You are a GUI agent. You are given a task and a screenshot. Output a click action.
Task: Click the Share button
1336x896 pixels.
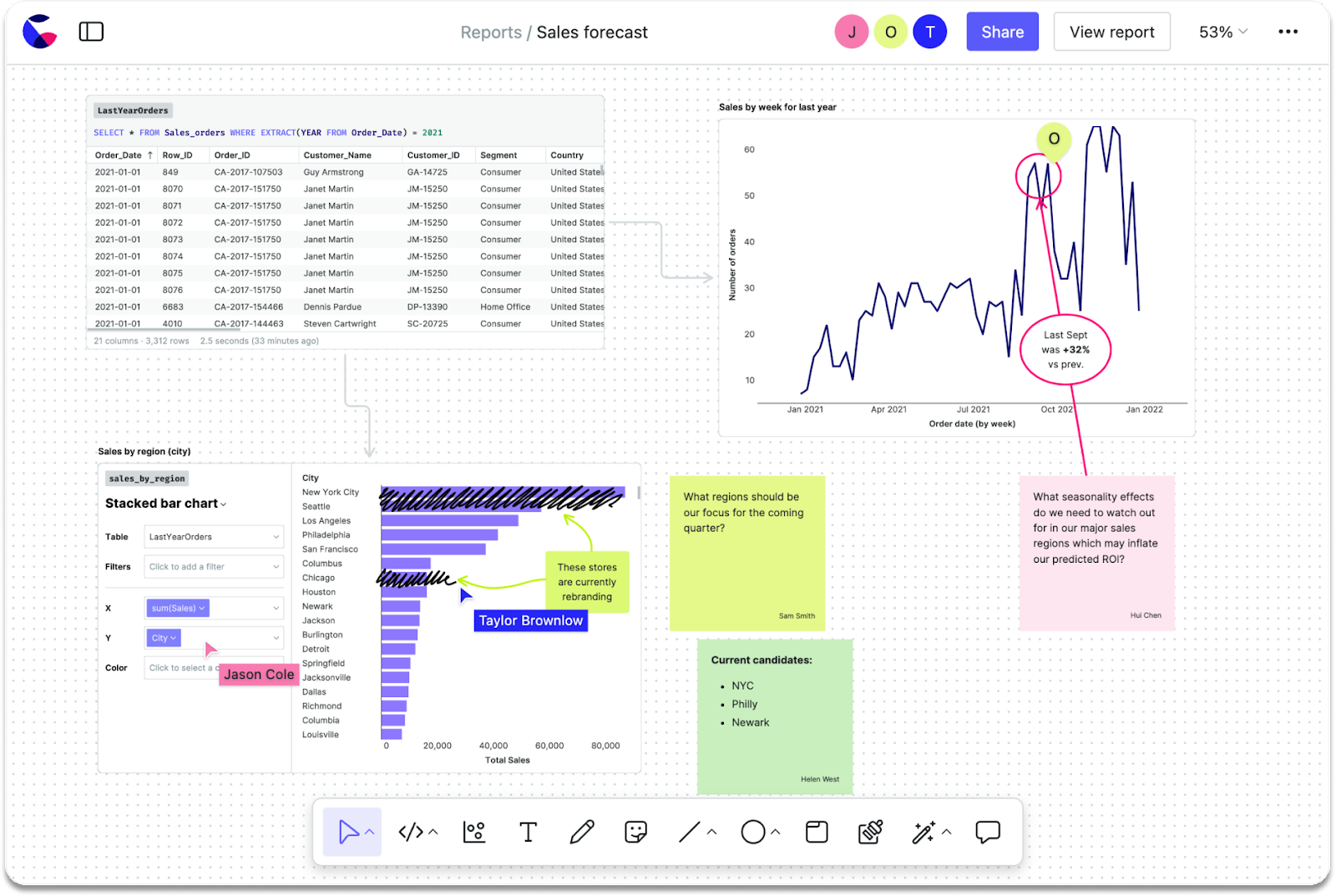coord(1002,32)
